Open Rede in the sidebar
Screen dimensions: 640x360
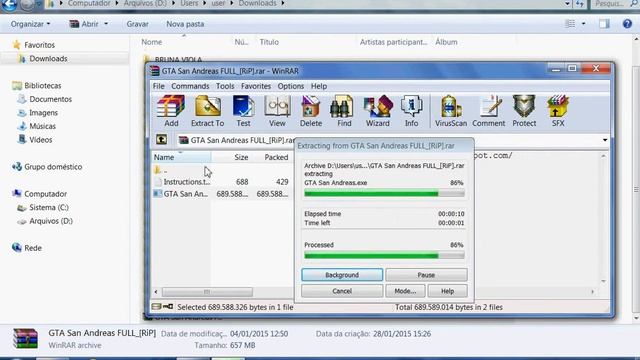pos(33,248)
